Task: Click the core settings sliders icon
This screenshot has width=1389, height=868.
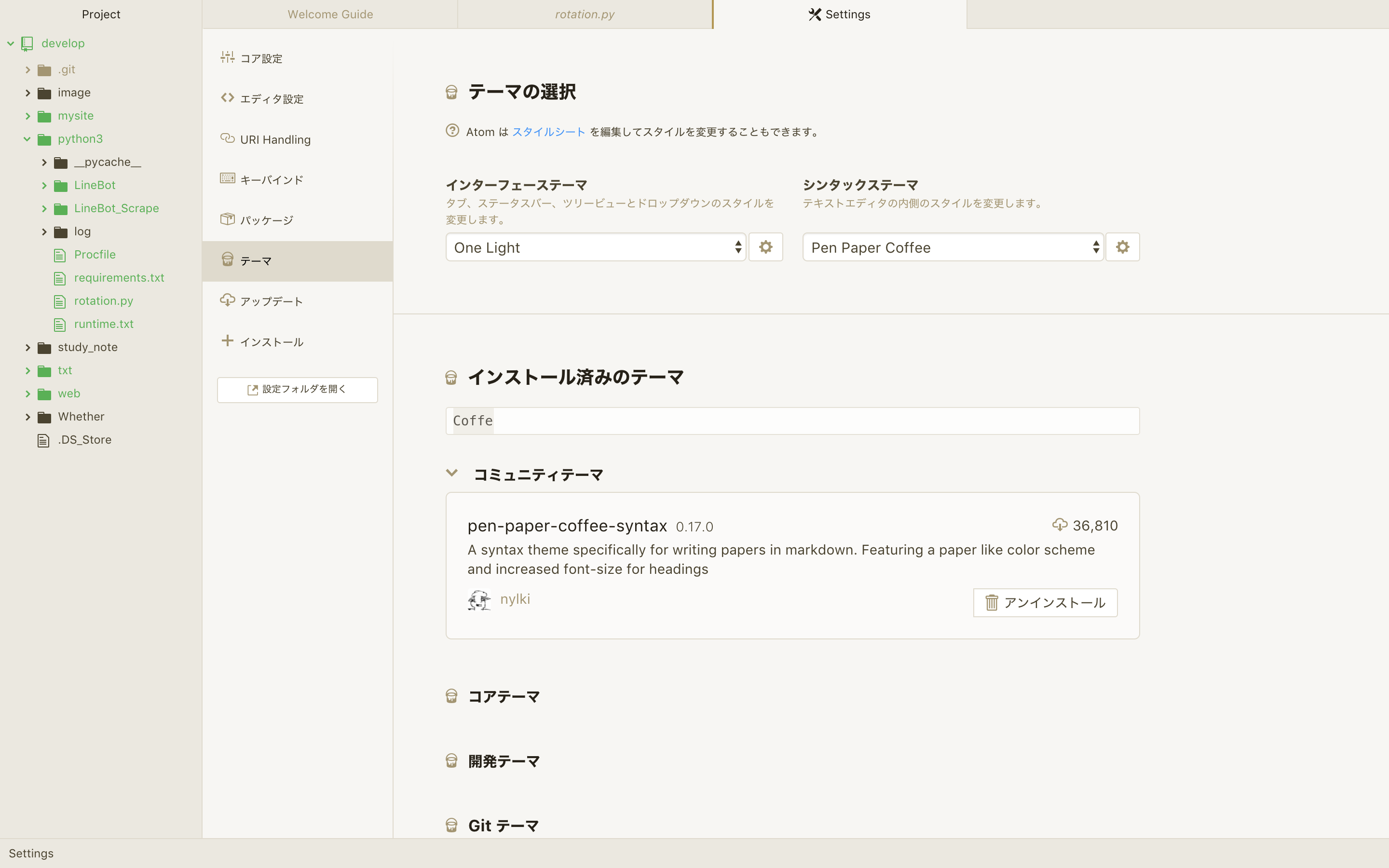Action: pos(227,57)
